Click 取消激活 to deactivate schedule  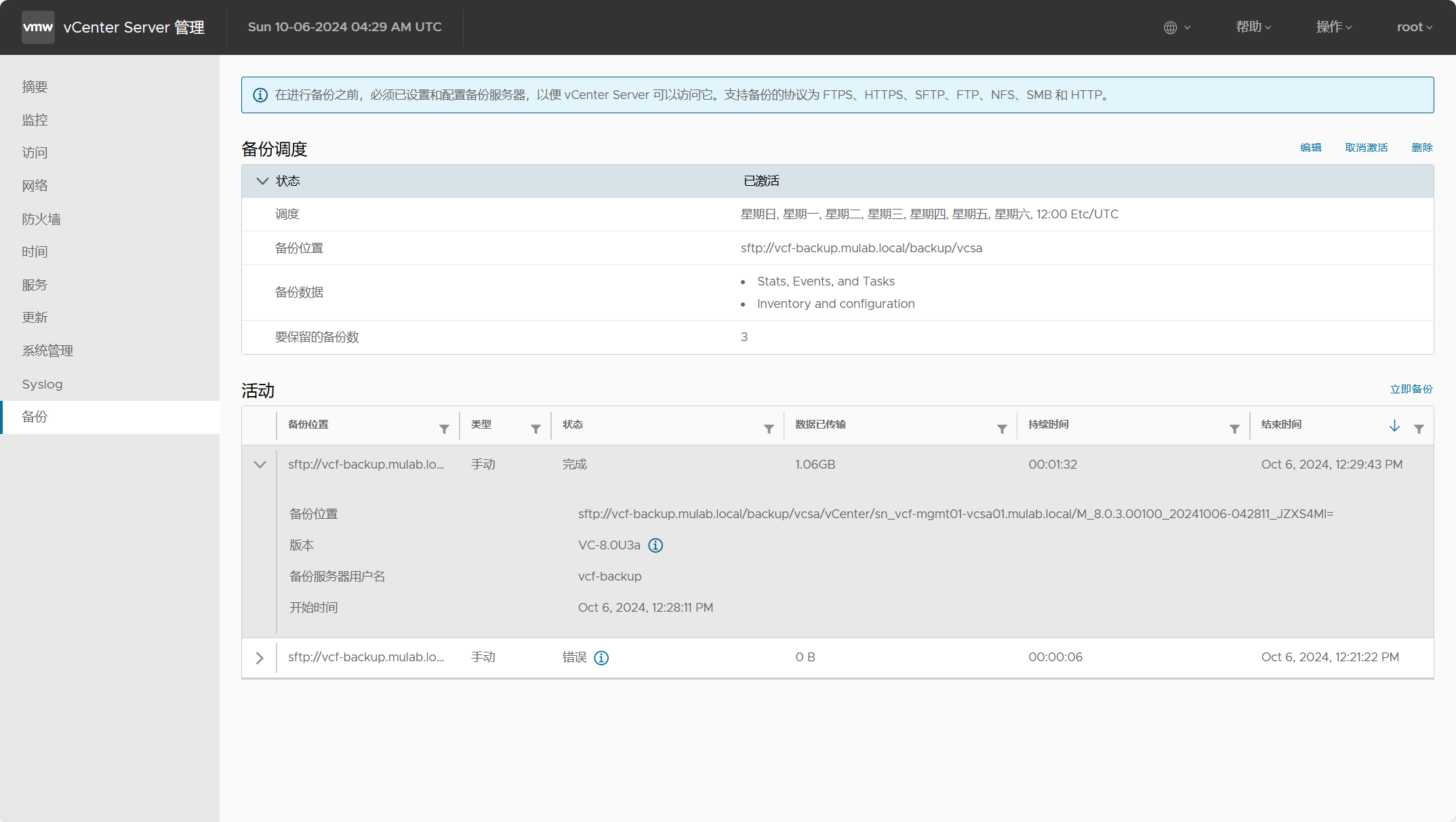click(x=1366, y=148)
